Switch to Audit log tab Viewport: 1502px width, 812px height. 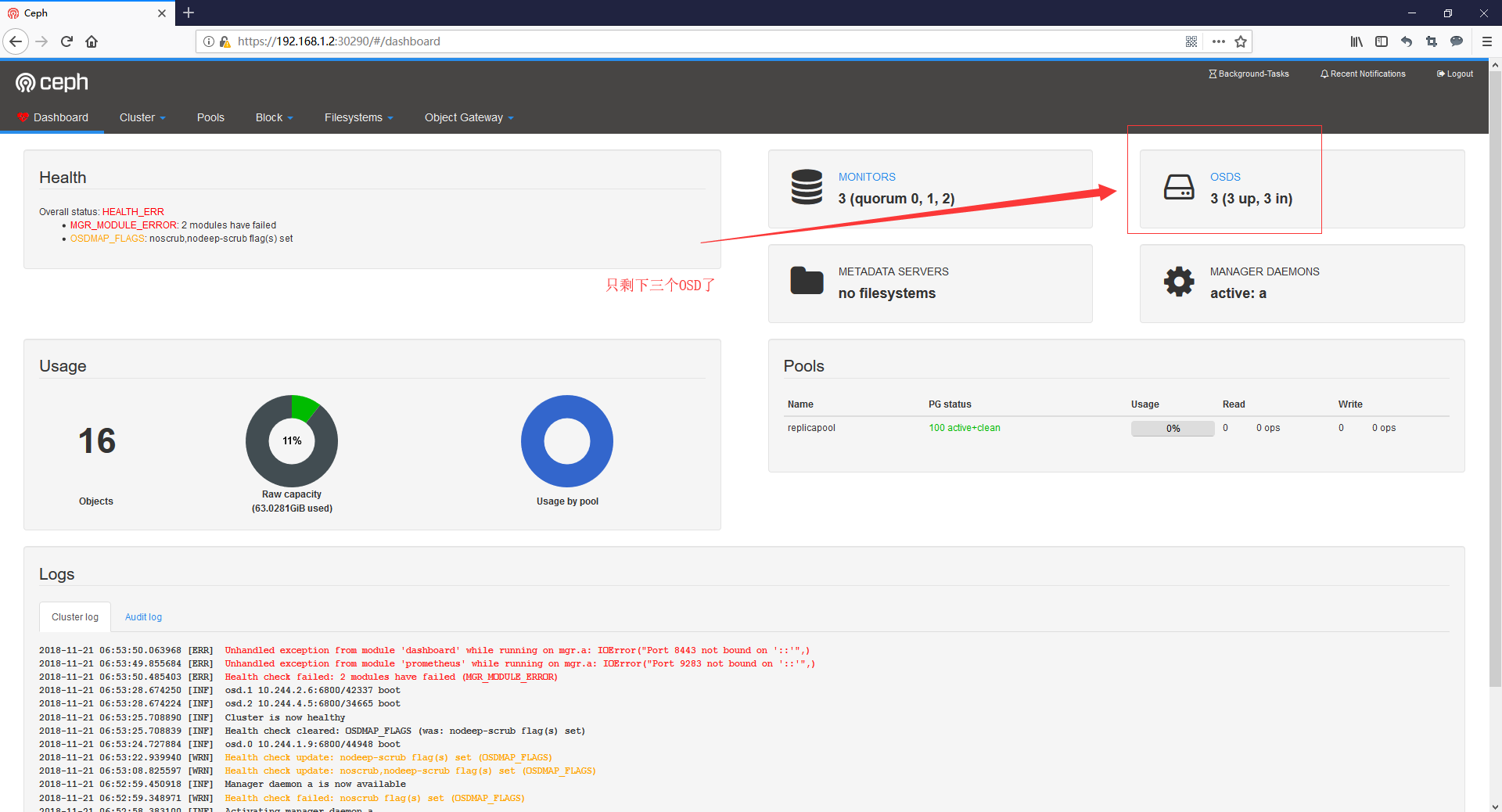click(143, 617)
